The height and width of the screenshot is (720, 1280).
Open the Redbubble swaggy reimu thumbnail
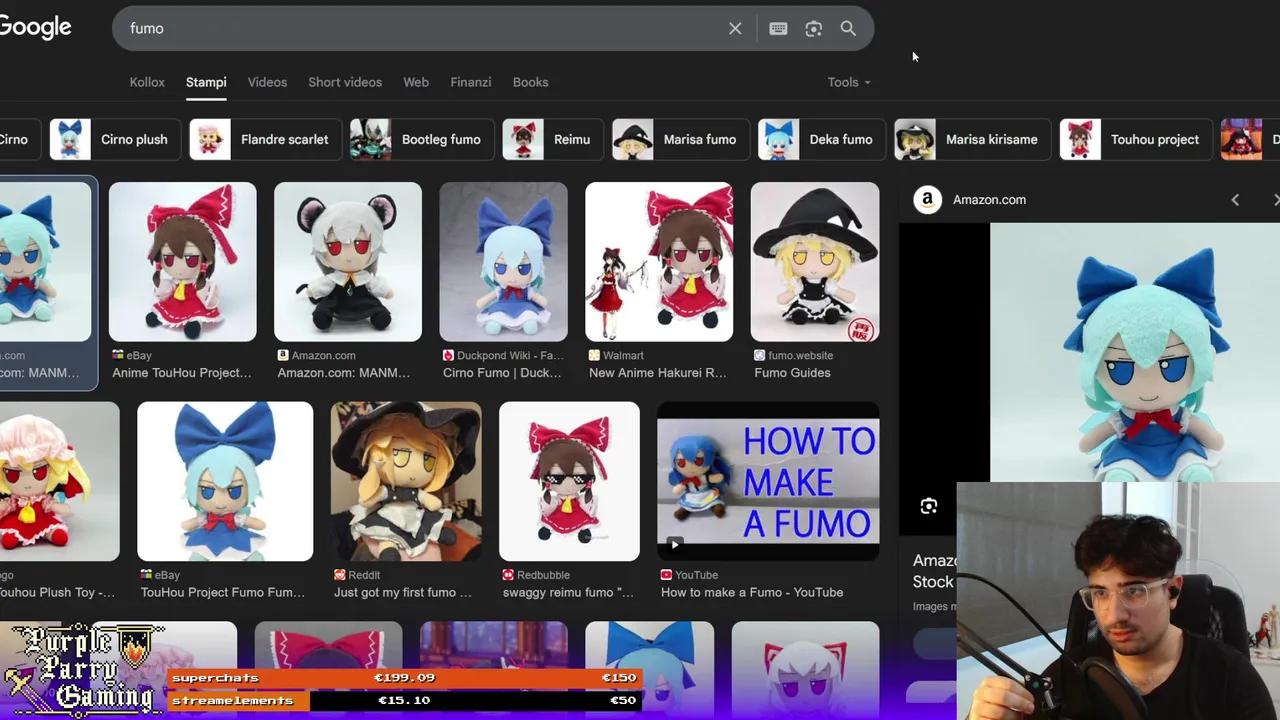569,481
